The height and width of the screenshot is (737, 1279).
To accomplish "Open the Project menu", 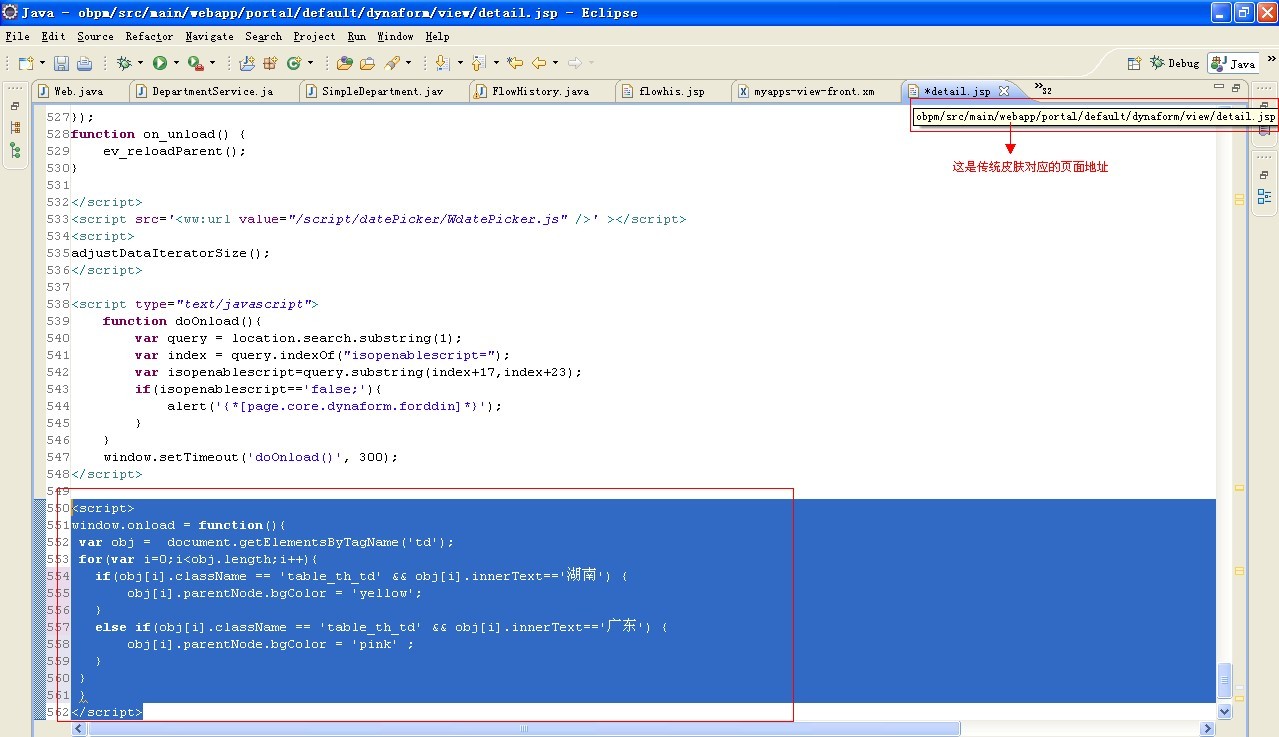I will pyautogui.click(x=314, y=37).
